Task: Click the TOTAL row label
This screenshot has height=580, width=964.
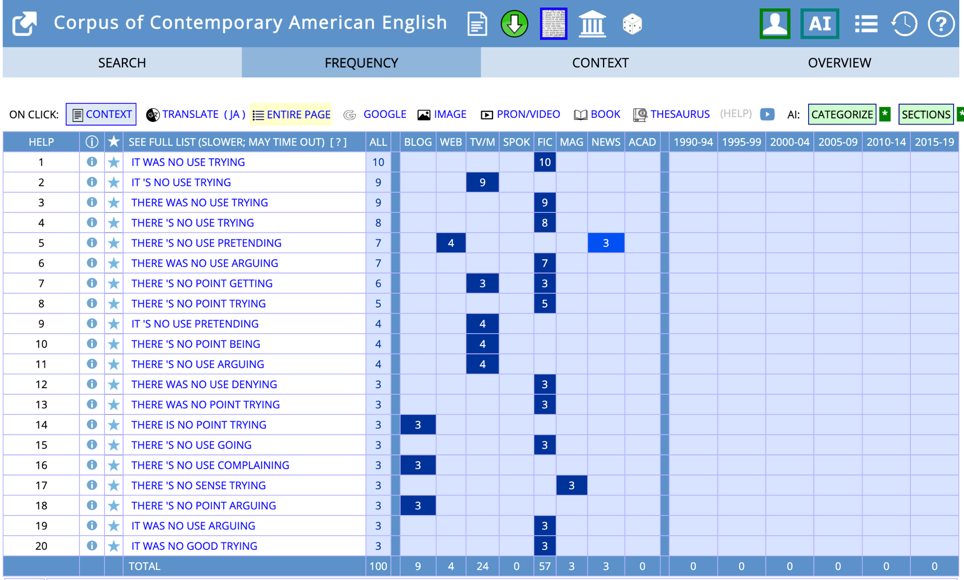Action: 144,566
